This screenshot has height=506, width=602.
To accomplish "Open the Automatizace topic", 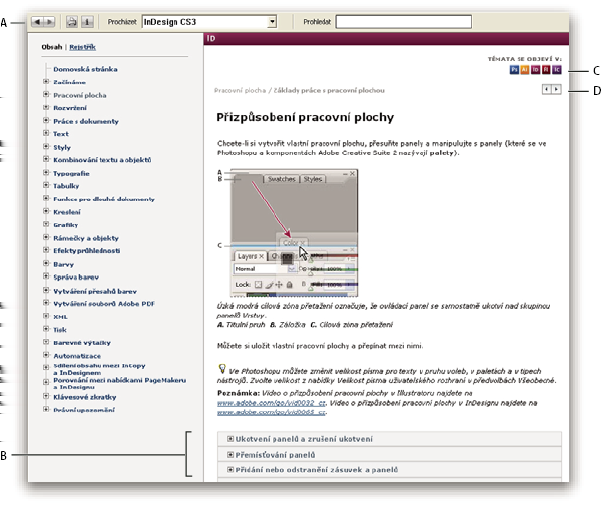I will click(x=77, y=356).
